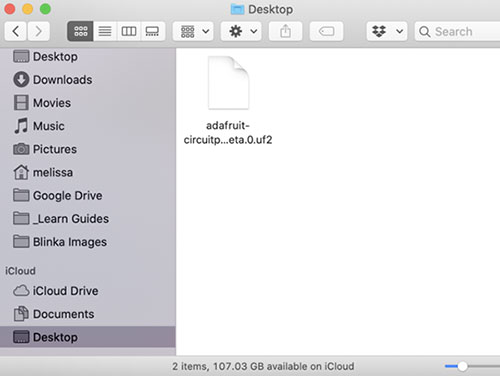Click the red close window button

[10, 9]
